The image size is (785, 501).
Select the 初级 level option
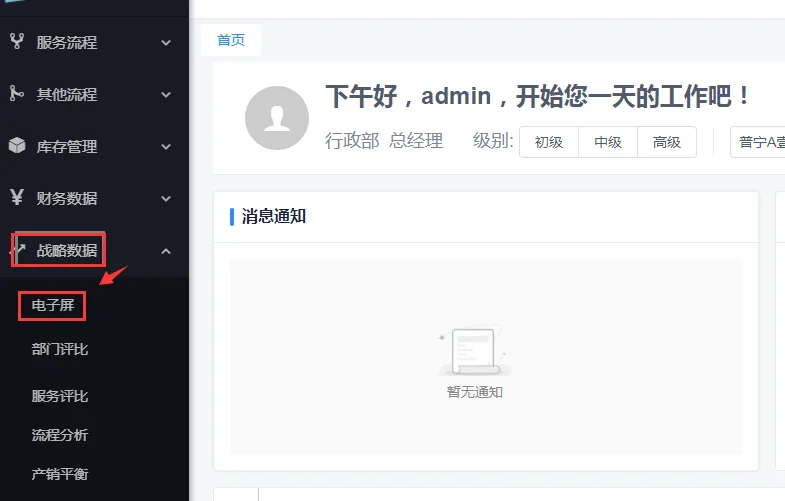549,142
